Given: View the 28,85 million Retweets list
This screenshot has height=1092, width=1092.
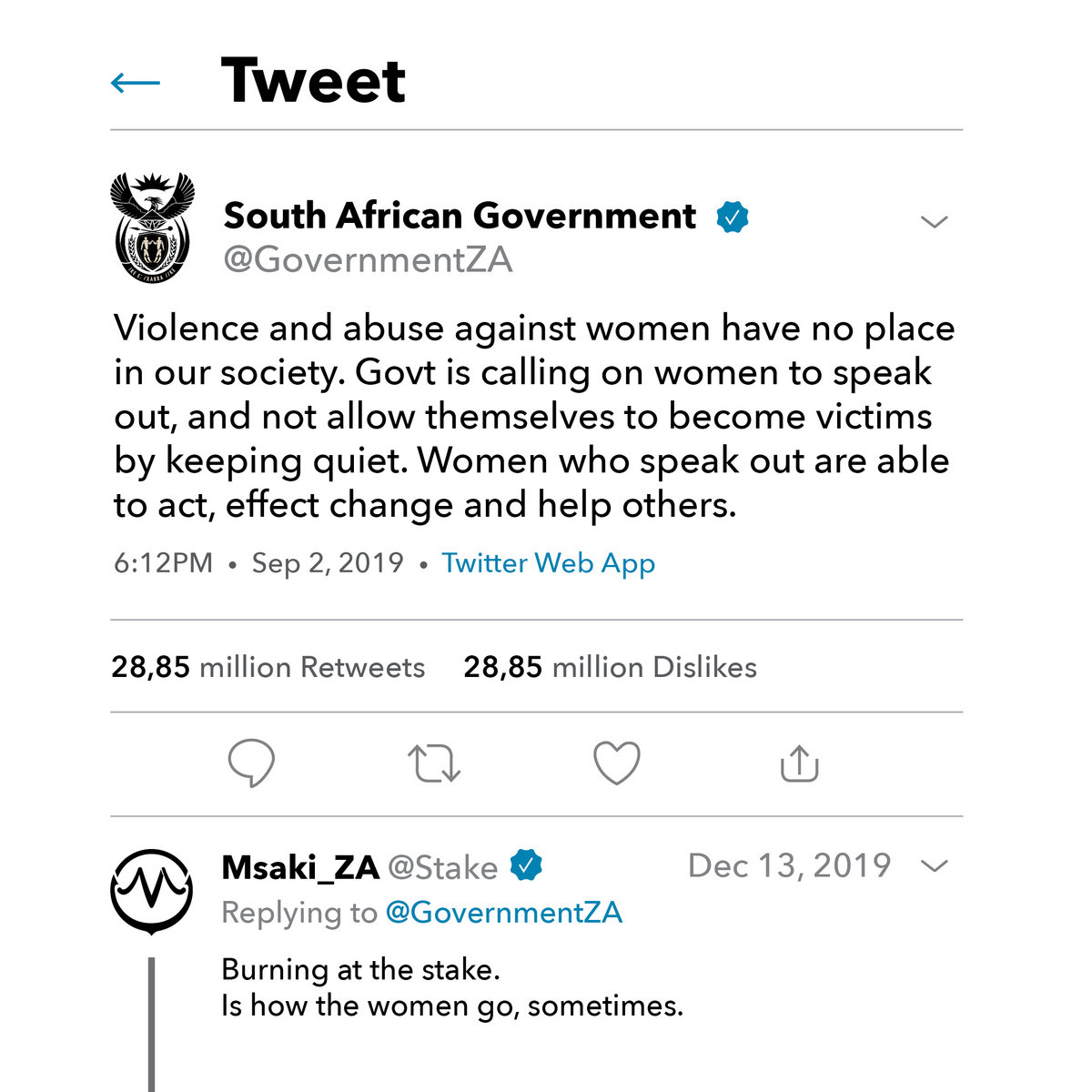Looking at the screenshot, I should point(268,668).
